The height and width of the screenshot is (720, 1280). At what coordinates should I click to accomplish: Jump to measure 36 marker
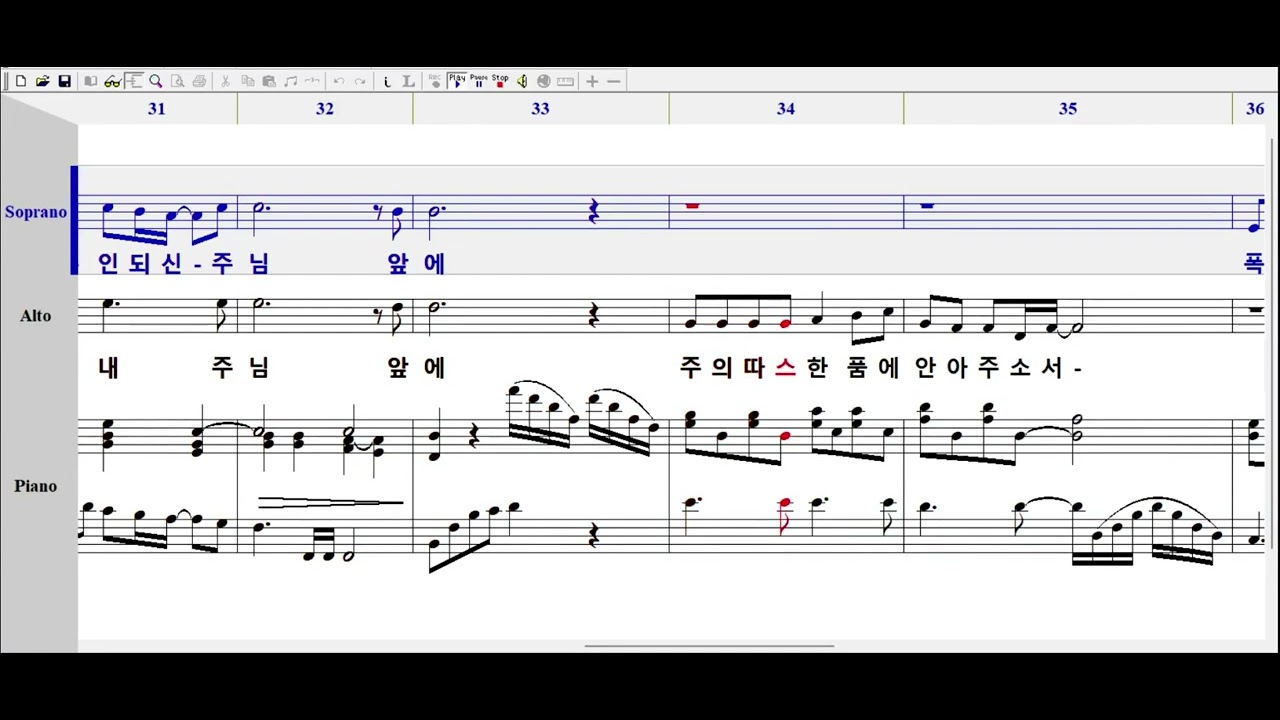[x=1255, y=108]
